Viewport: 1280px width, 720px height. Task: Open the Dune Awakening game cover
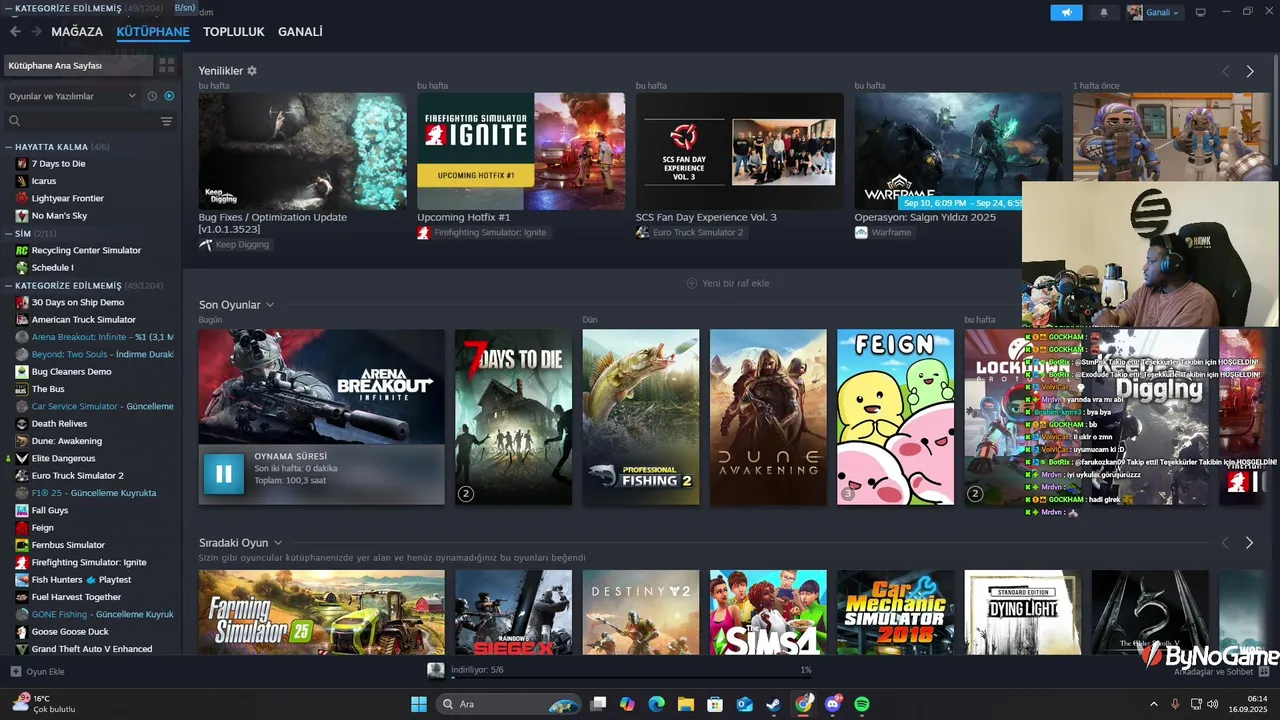coord(768,417)
